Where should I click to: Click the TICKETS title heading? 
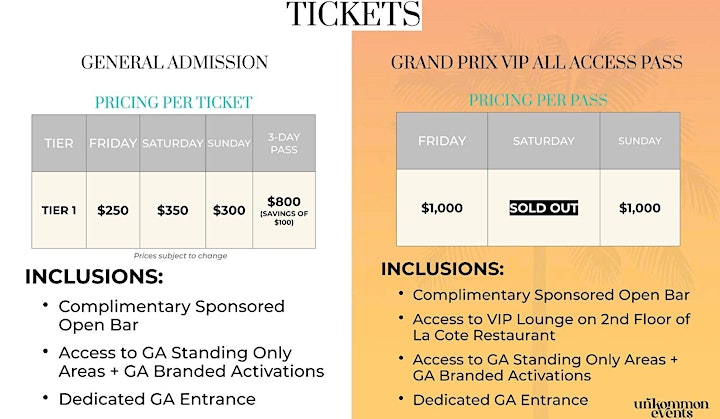[x=353, y=14]
